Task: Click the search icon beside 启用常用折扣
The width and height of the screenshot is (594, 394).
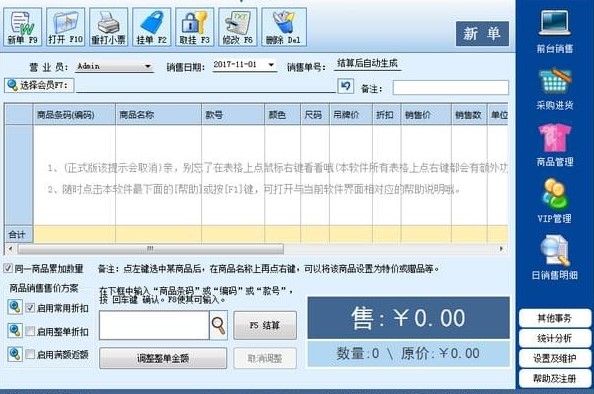Action: tap(15, 306)
